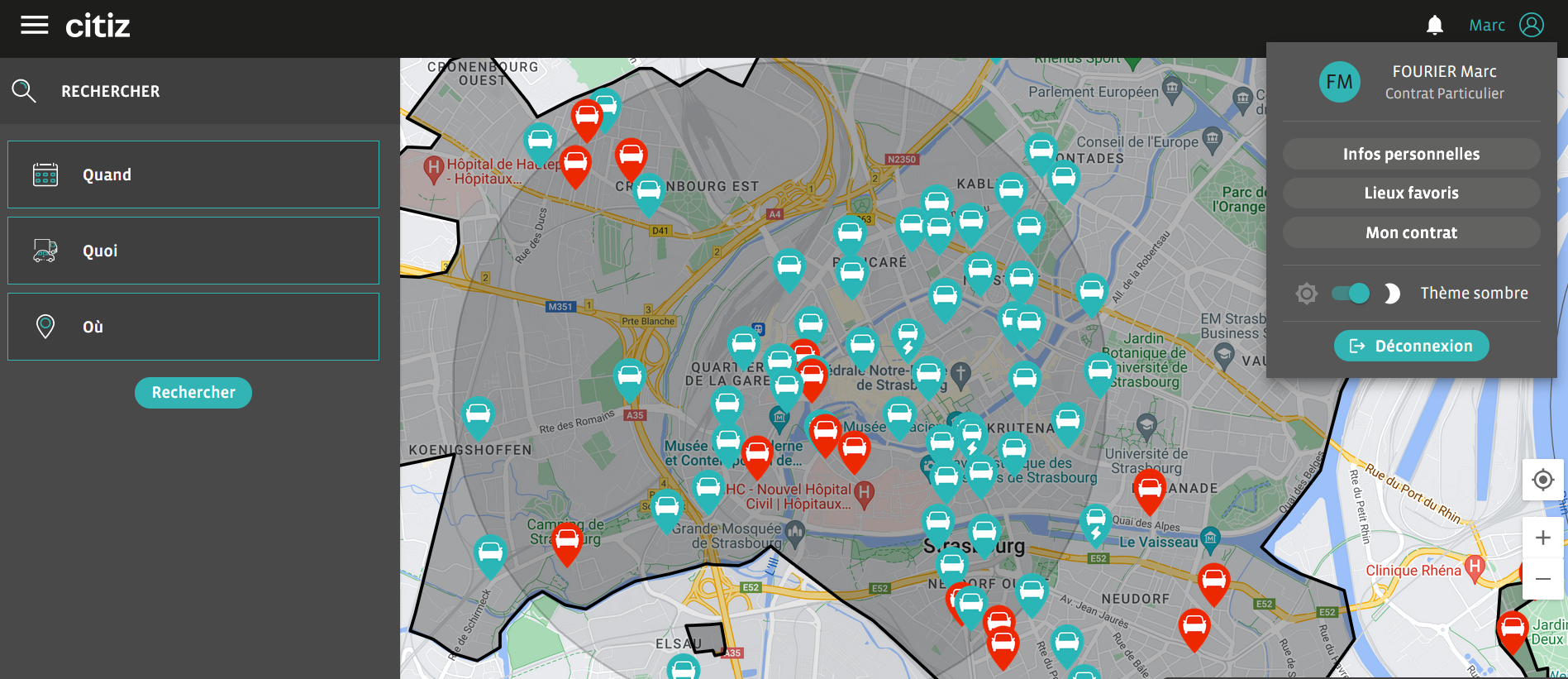Image resolution: width=1568 pixels, height=679 pixels.
Task: Zoom out on the map
Action: tap(1542, 579)
